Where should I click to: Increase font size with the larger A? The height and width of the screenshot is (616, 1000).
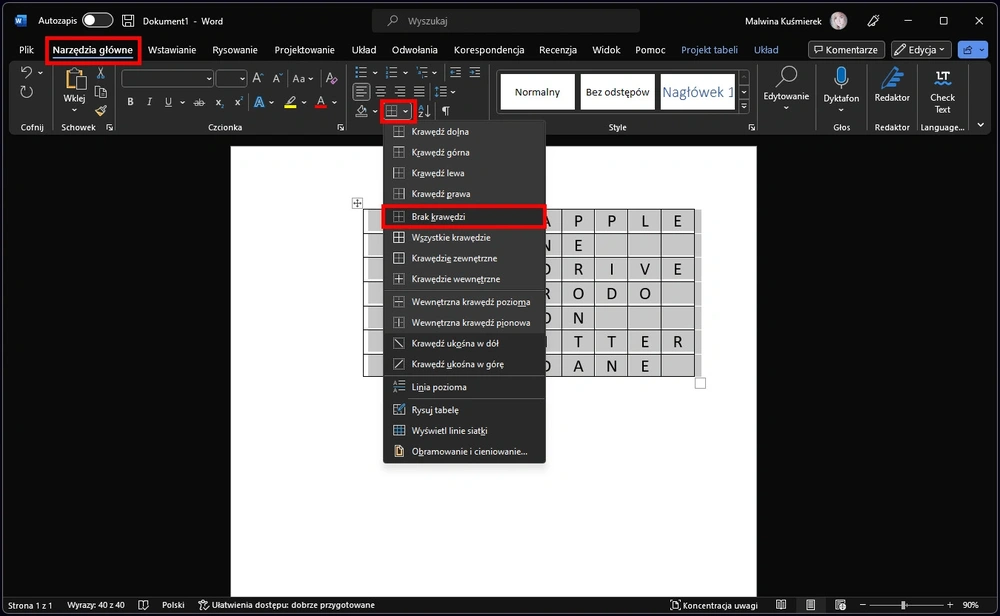click(258, 78)
